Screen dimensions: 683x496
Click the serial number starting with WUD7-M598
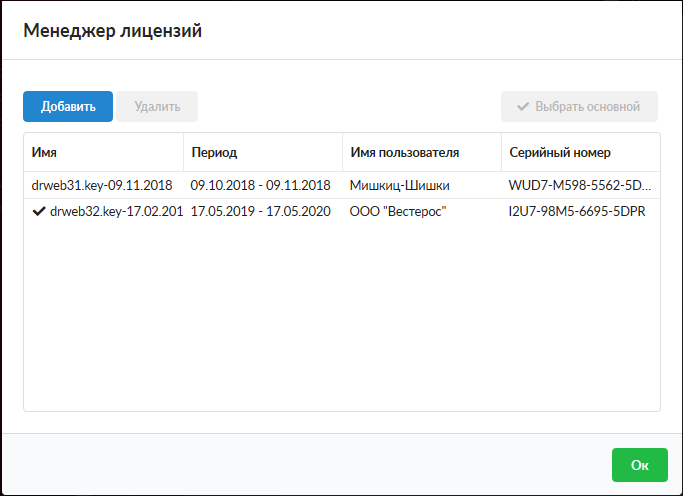tap(580, 185)
